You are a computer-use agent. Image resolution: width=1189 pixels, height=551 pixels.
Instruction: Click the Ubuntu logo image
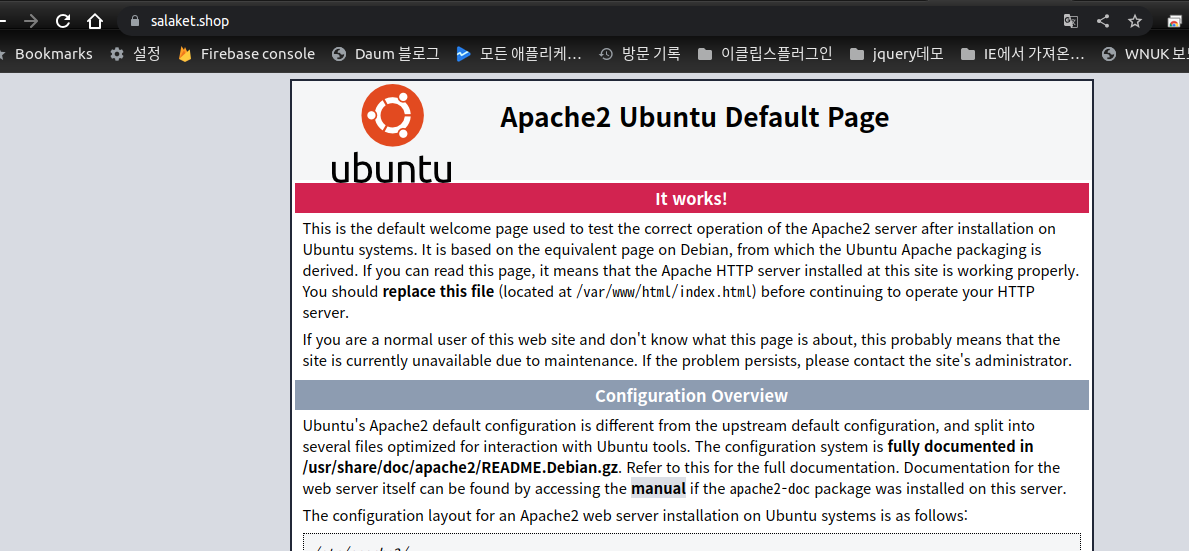coord(391,133)
